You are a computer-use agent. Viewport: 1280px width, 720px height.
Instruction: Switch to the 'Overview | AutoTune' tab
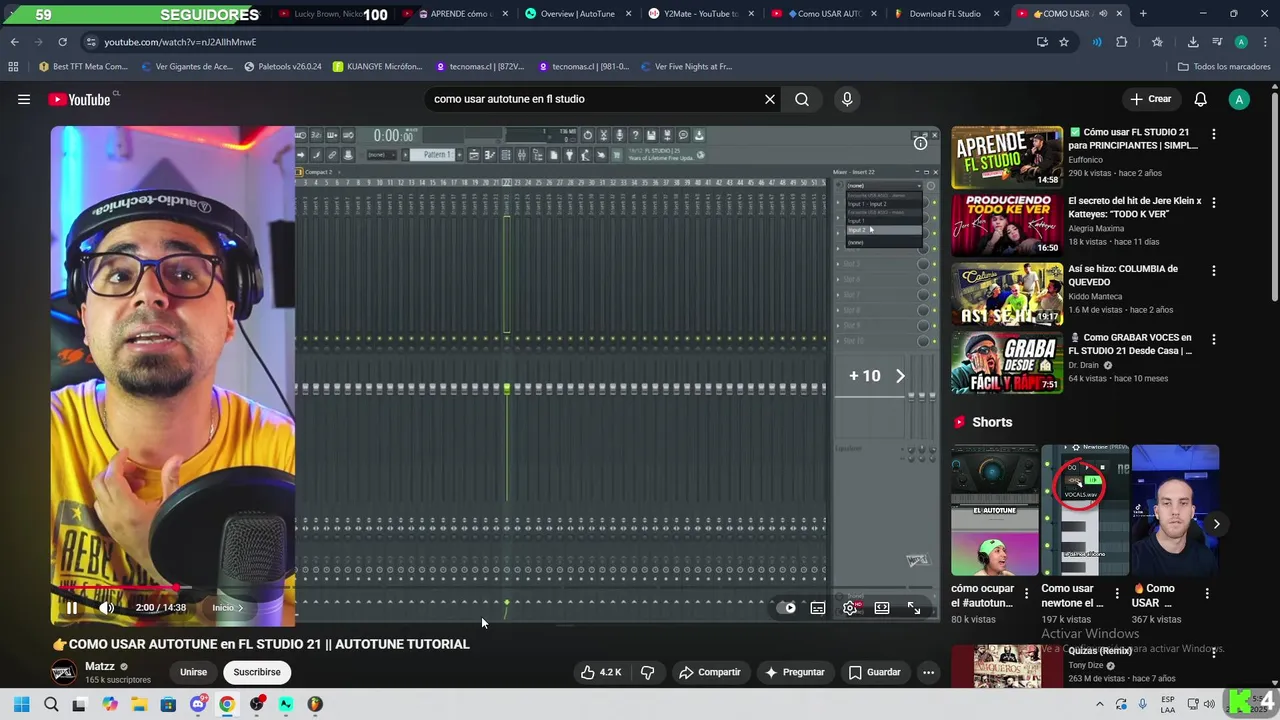point(576,14)
